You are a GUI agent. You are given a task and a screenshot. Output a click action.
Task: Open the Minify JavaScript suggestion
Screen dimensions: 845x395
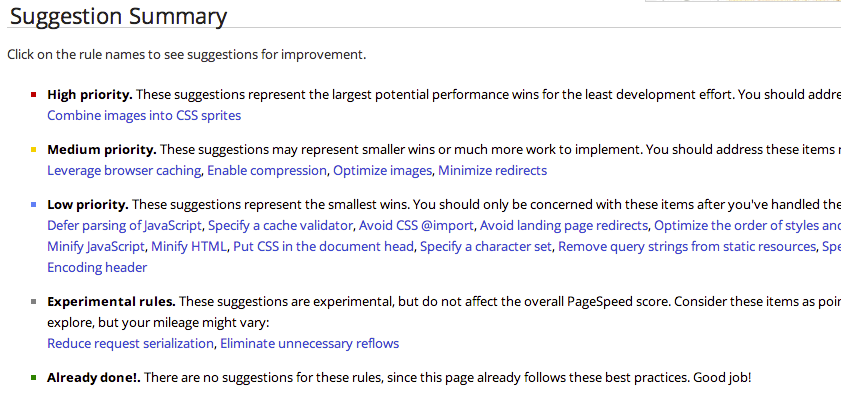96,247
